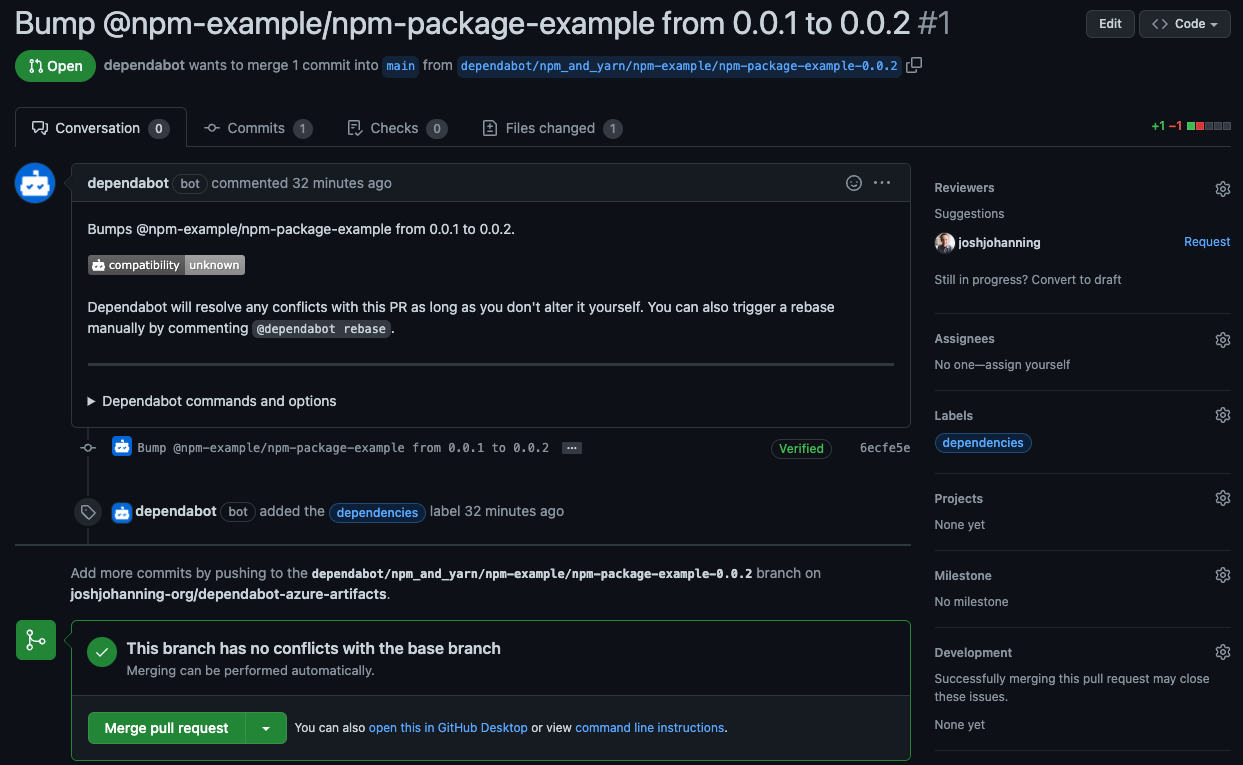Image resolution: width=1243 pixels, height=765 pixels.
Task: Expand the commit message ellipsis
Action: [x=572, y=448]
